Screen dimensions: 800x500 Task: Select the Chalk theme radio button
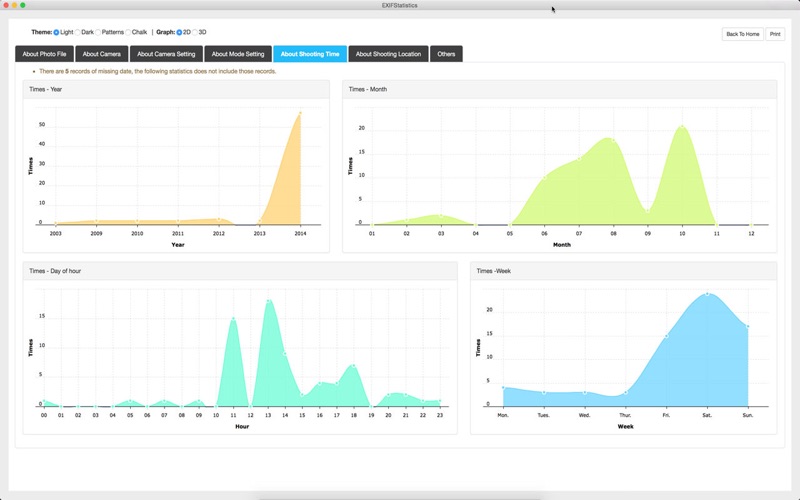pyautogui.click(x=128, y=32)
